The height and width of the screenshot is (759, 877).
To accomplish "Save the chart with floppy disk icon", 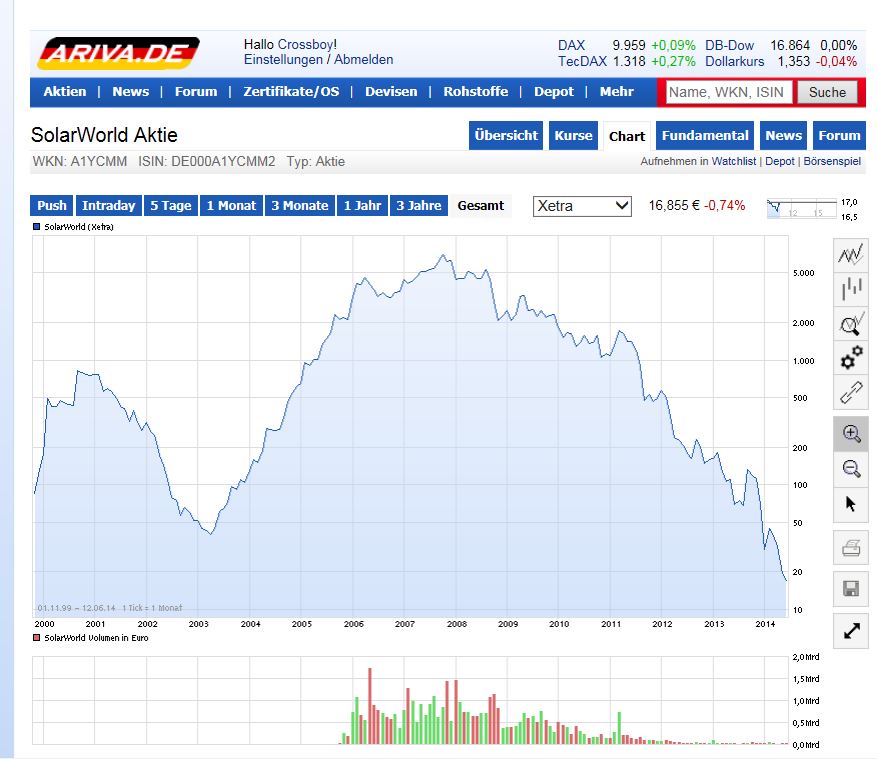I will pos(851,588).
